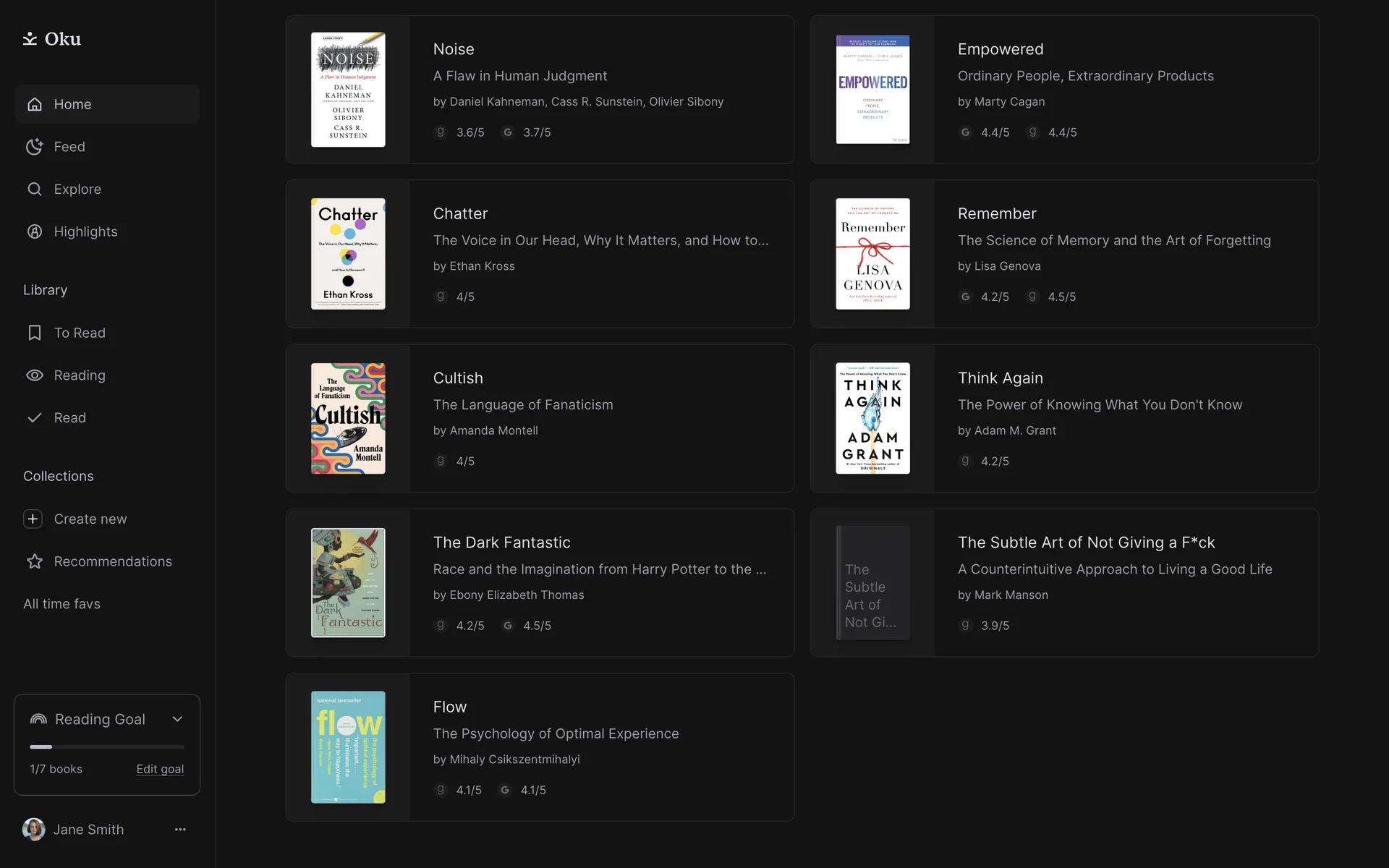This screenshot has height=868, width=1389.
Task: Click the Read checkmark icon
Action: (34, 418)
